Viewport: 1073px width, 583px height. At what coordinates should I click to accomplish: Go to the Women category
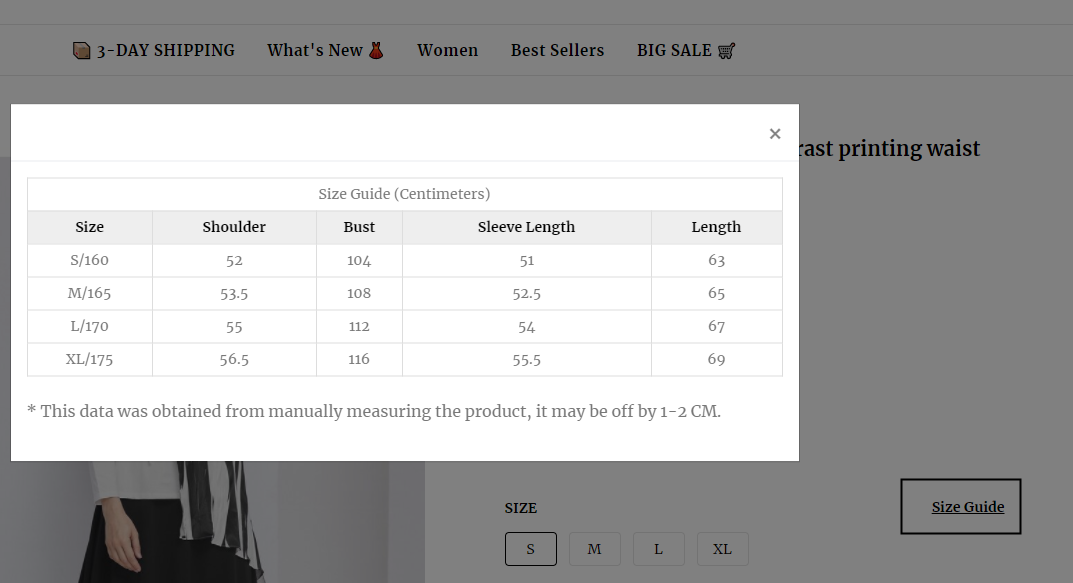pyautogui.click(x=448, y=51)
